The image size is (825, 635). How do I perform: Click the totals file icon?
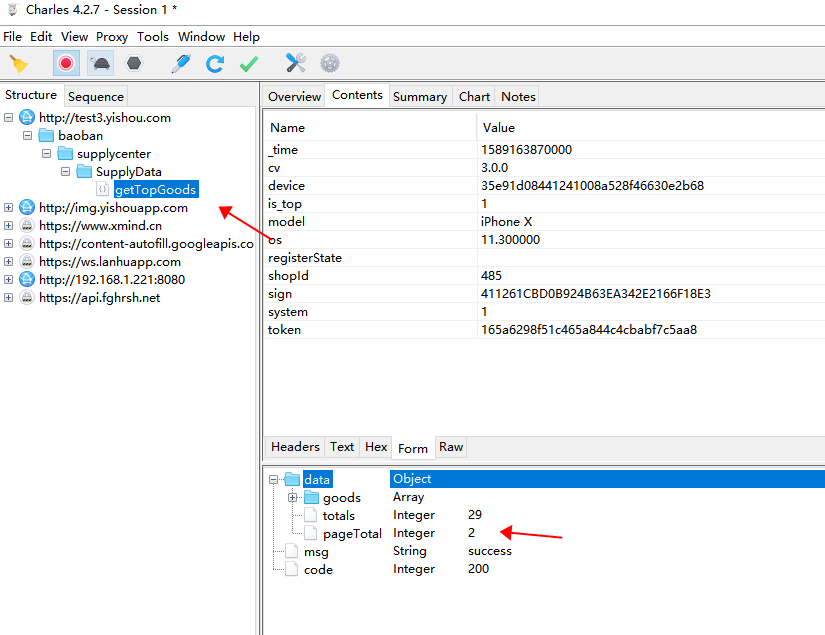[311, 515]
